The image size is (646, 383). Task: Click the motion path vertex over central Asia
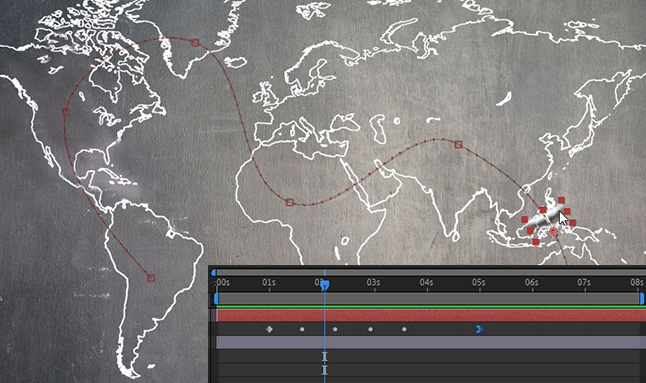point(458,144)
